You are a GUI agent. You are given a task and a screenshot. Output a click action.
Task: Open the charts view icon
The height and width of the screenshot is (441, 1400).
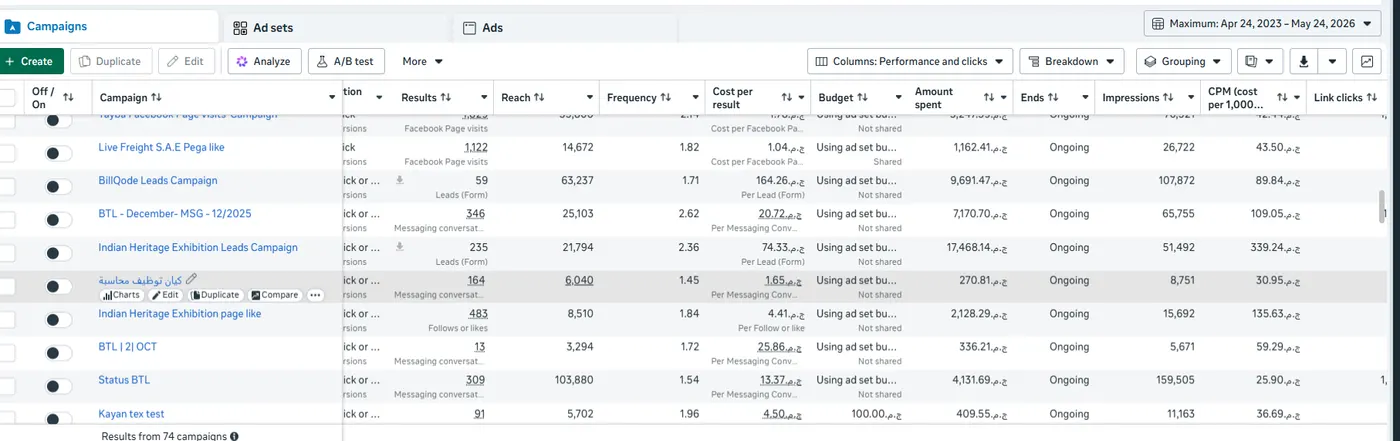(1367, 61)
